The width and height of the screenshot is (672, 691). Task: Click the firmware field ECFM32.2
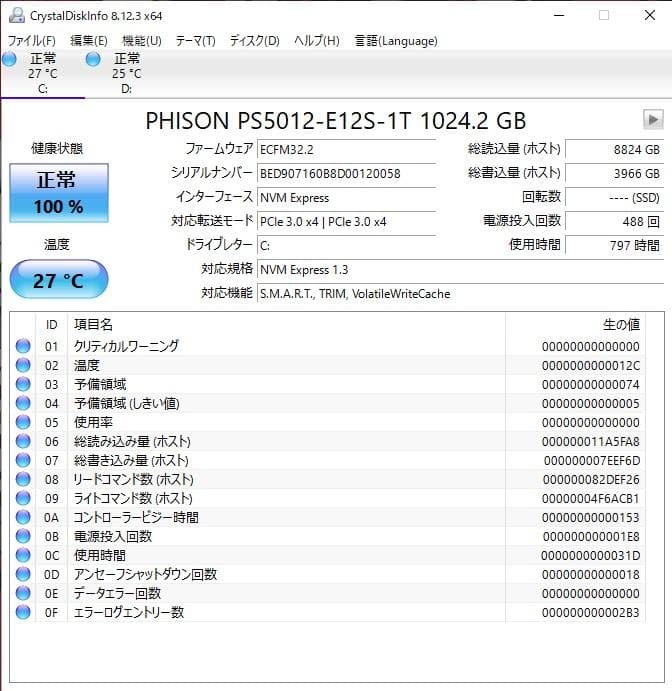(346, 149)
